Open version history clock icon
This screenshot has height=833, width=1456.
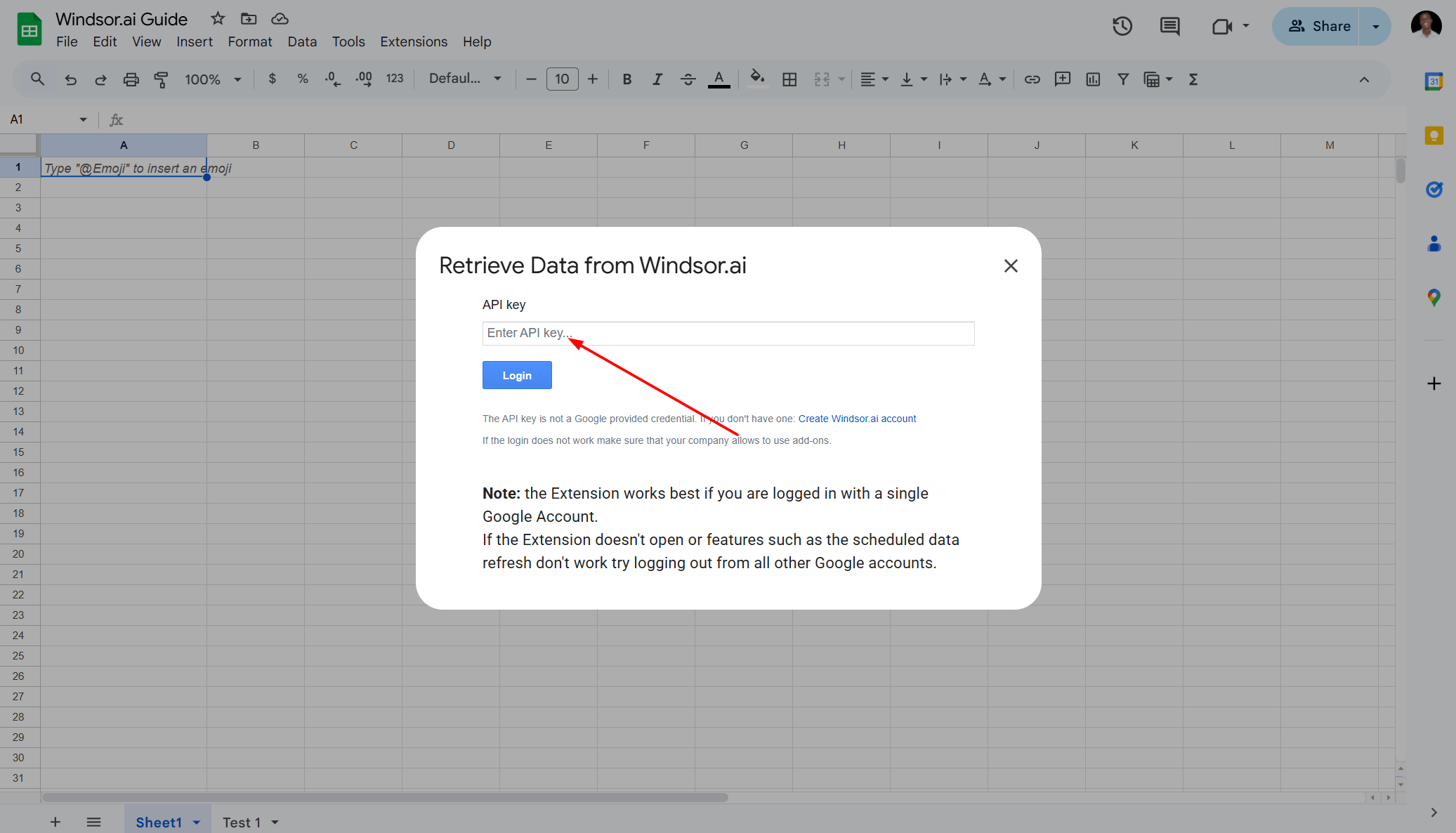tap(1122, 27)
